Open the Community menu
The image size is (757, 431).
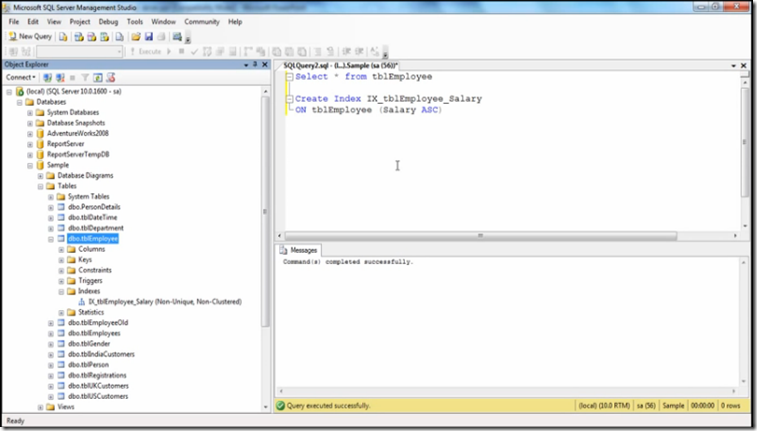pyautogui.click(x=202, y=22)
